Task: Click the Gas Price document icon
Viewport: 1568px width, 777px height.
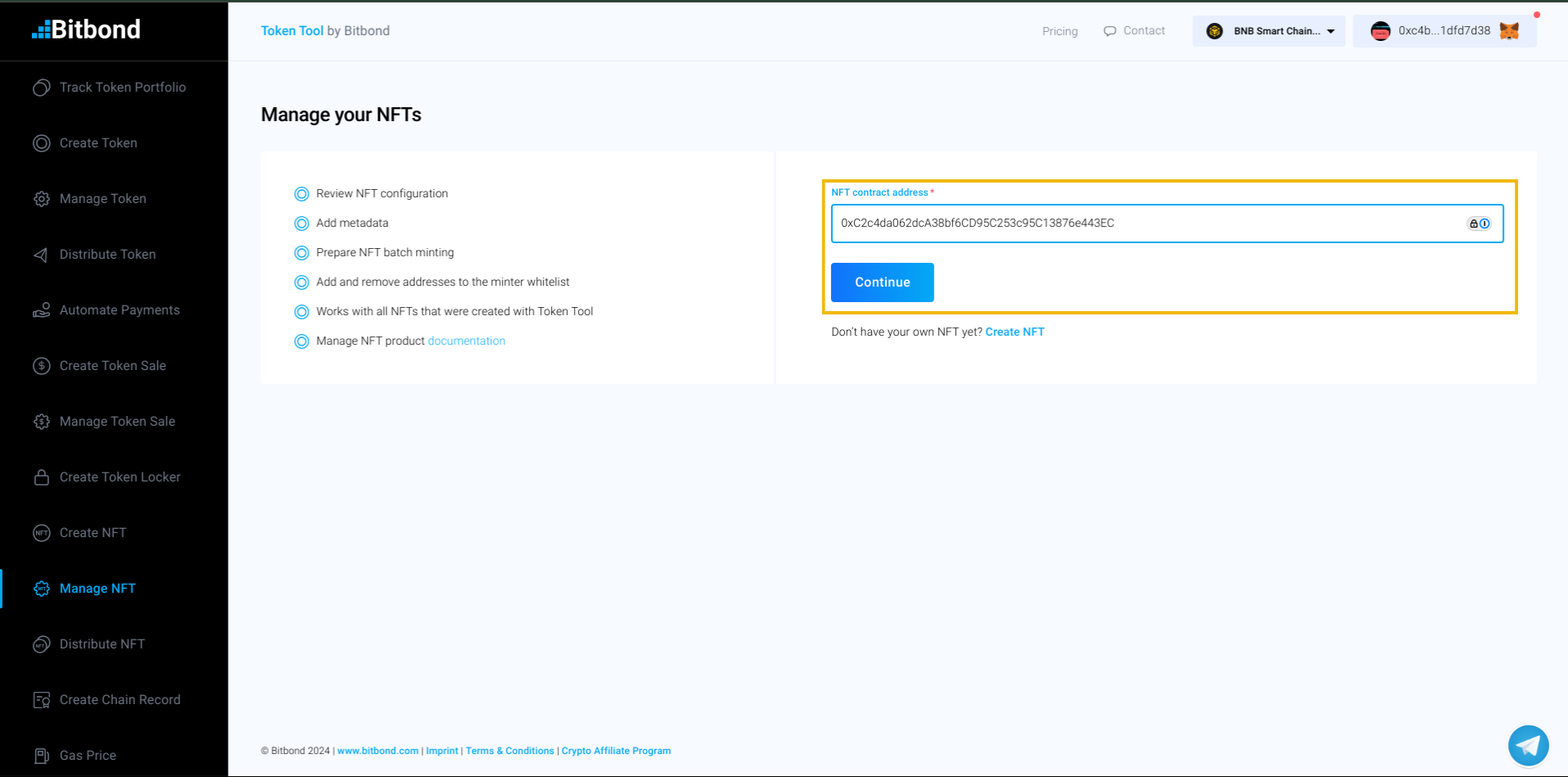Action: (x=41, y=755)
